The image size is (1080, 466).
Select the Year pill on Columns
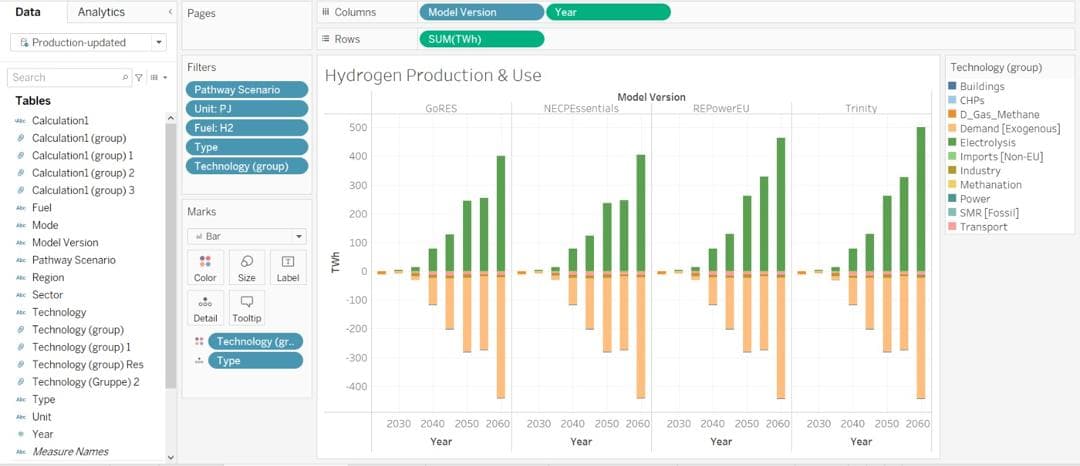608,12
